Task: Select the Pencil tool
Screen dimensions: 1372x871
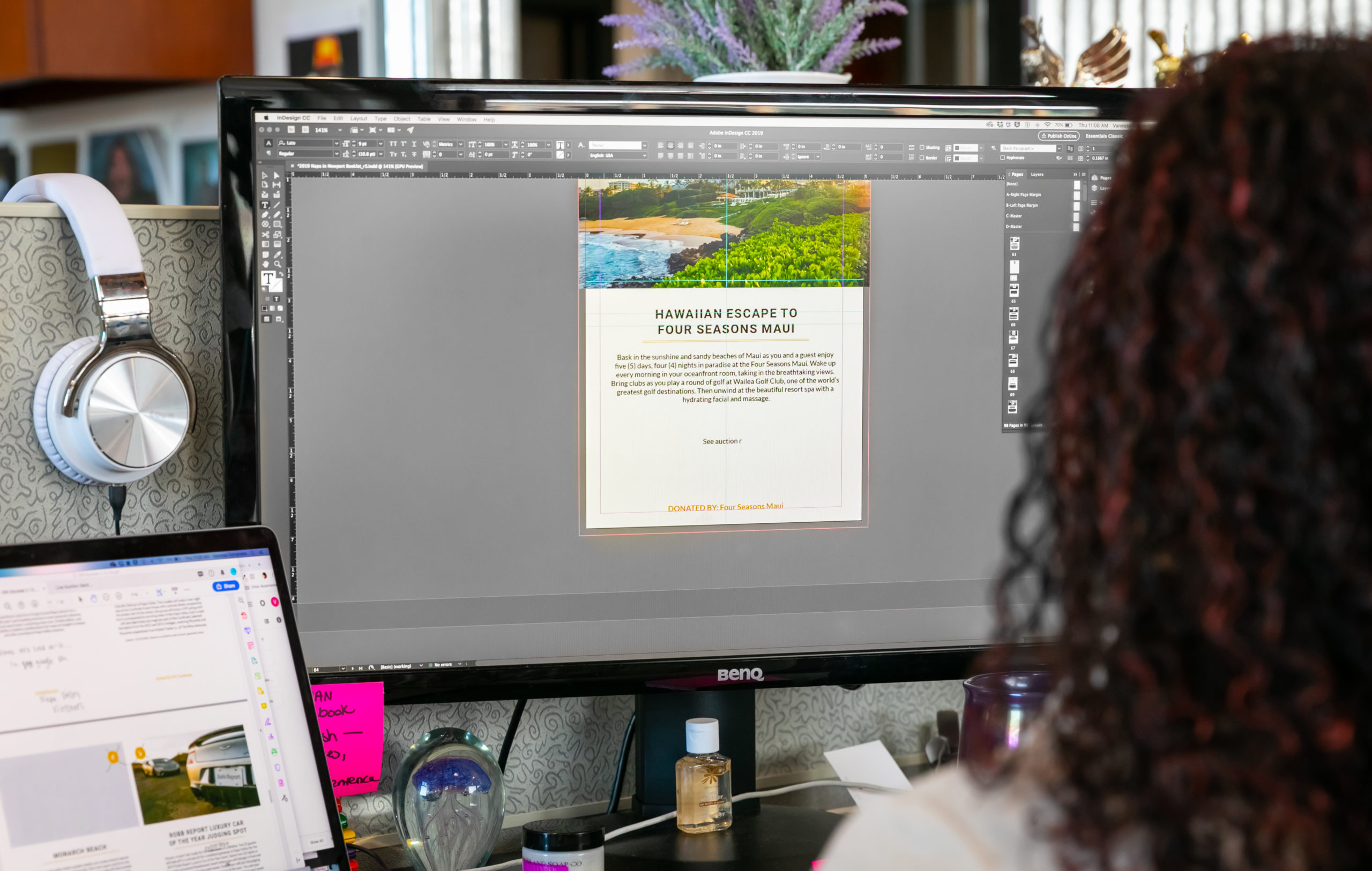Action: pyautogui.click(x=277, y=215)
